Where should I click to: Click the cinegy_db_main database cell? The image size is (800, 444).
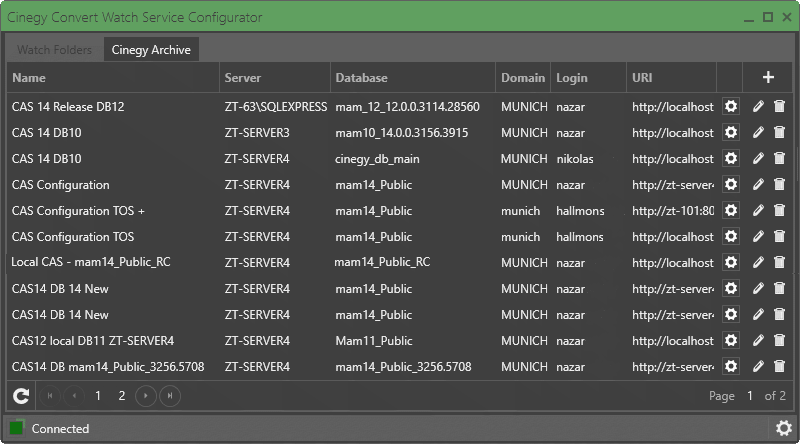coord(377,159)
